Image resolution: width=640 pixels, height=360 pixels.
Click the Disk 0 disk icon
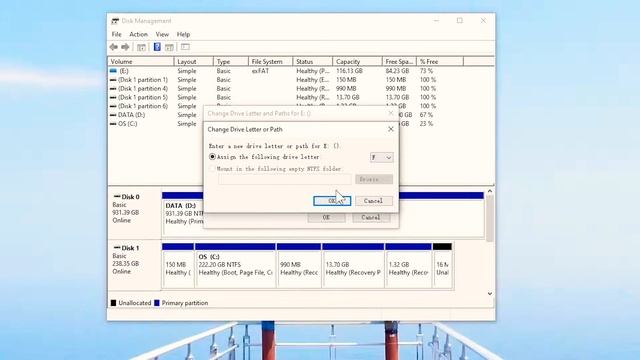point(117,197)
